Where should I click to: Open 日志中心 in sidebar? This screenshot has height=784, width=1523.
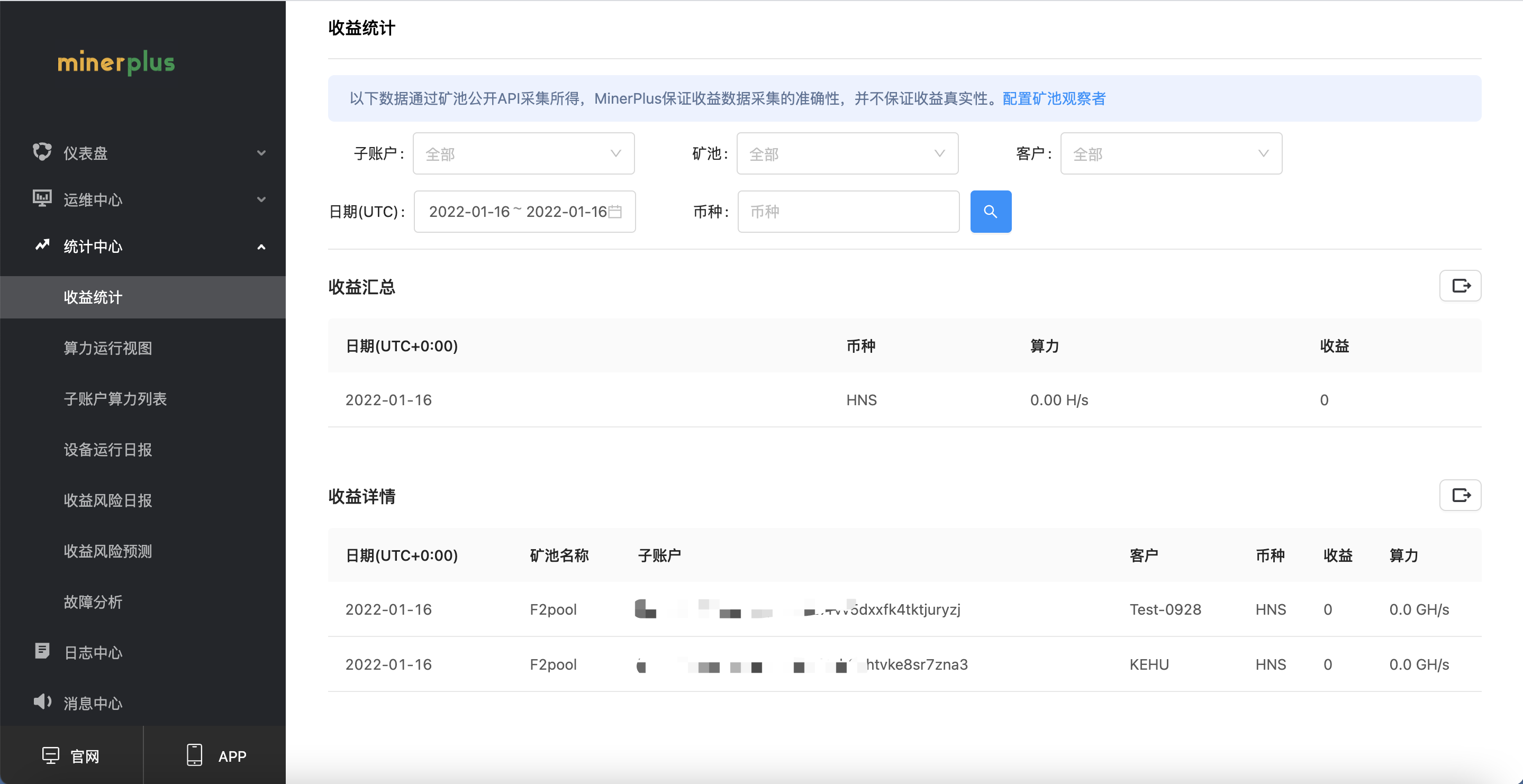[93, 653]
